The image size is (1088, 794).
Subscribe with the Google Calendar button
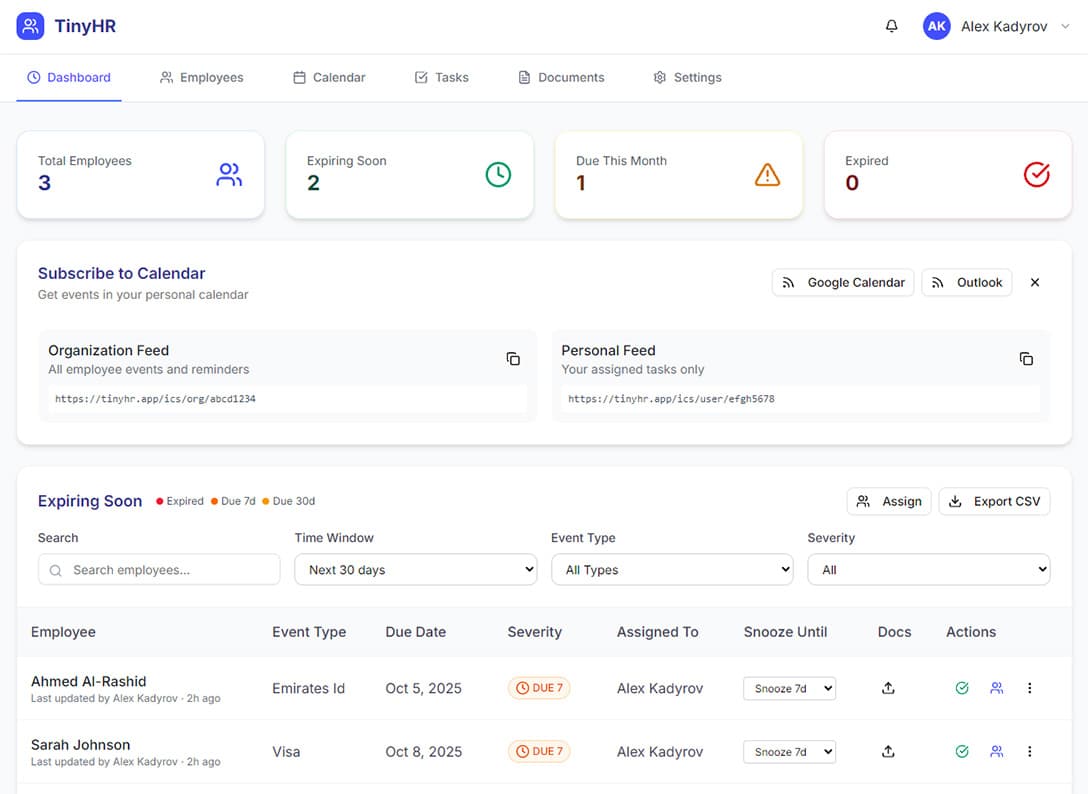(842, 282)
